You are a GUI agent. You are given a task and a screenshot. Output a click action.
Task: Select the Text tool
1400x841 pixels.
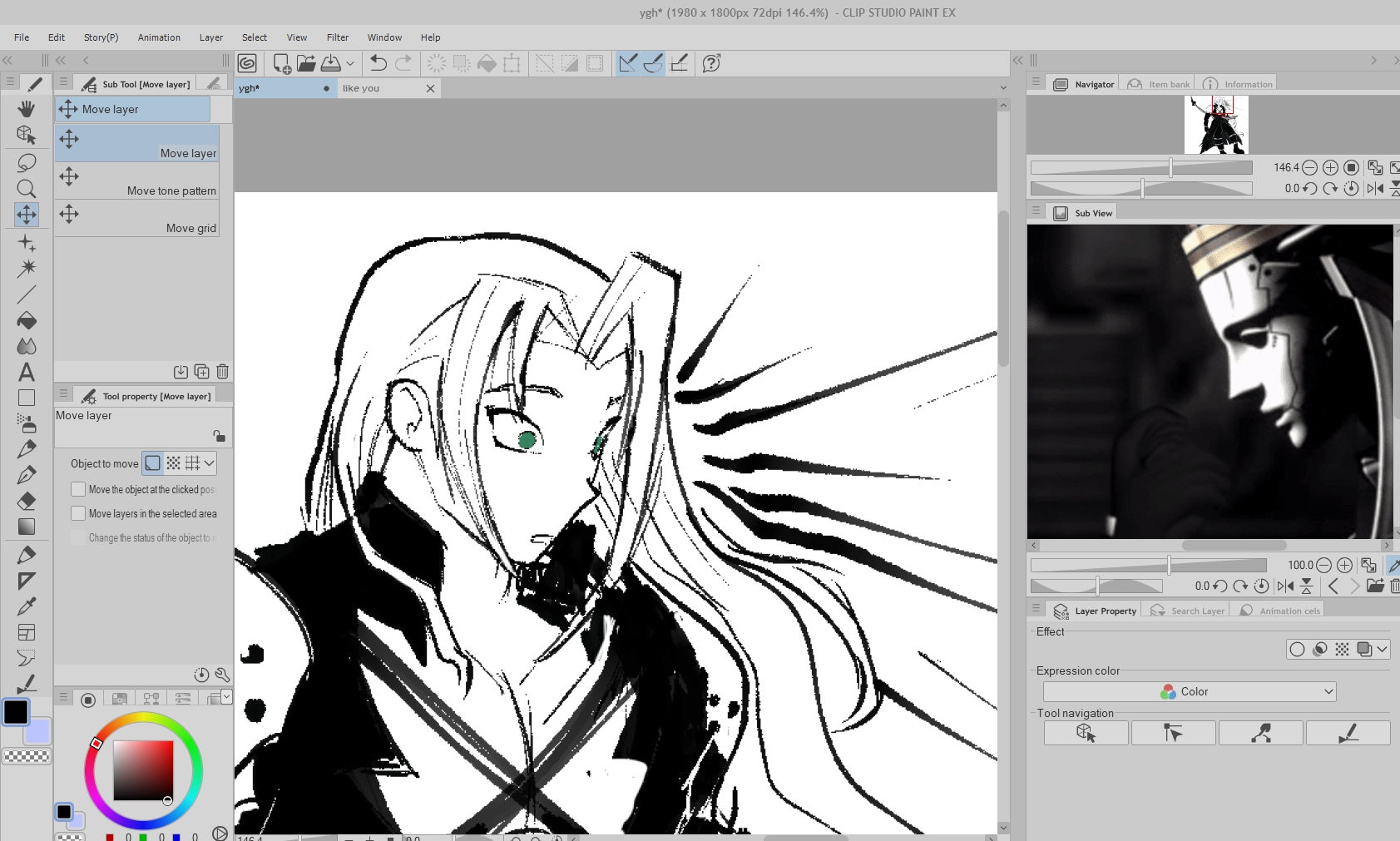pyautogui.click(x=27, y=372)
